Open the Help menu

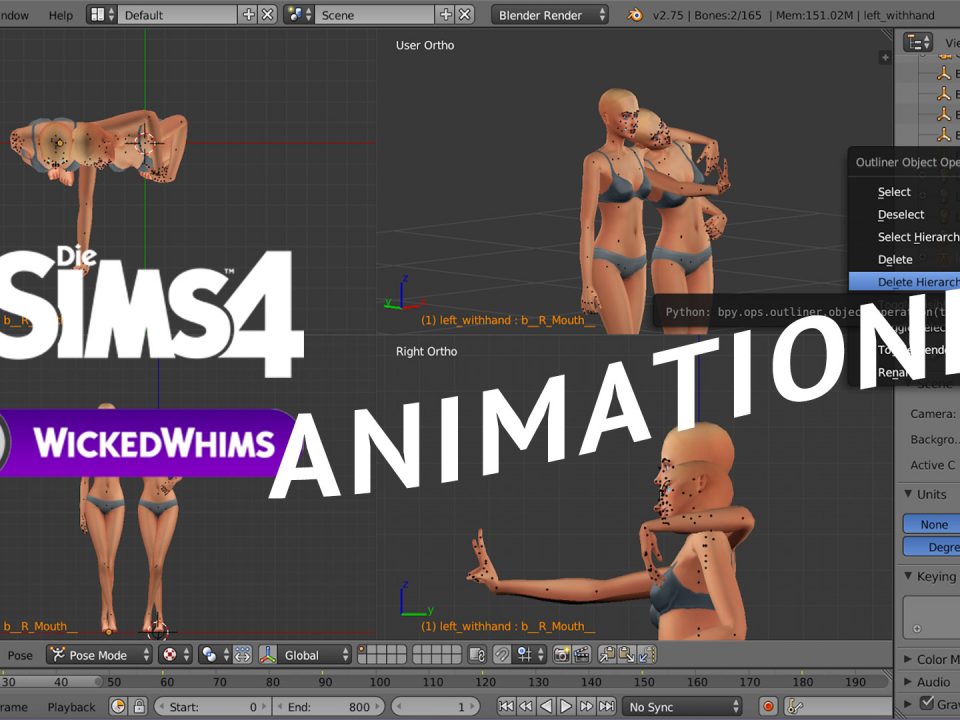click(61, 15)
